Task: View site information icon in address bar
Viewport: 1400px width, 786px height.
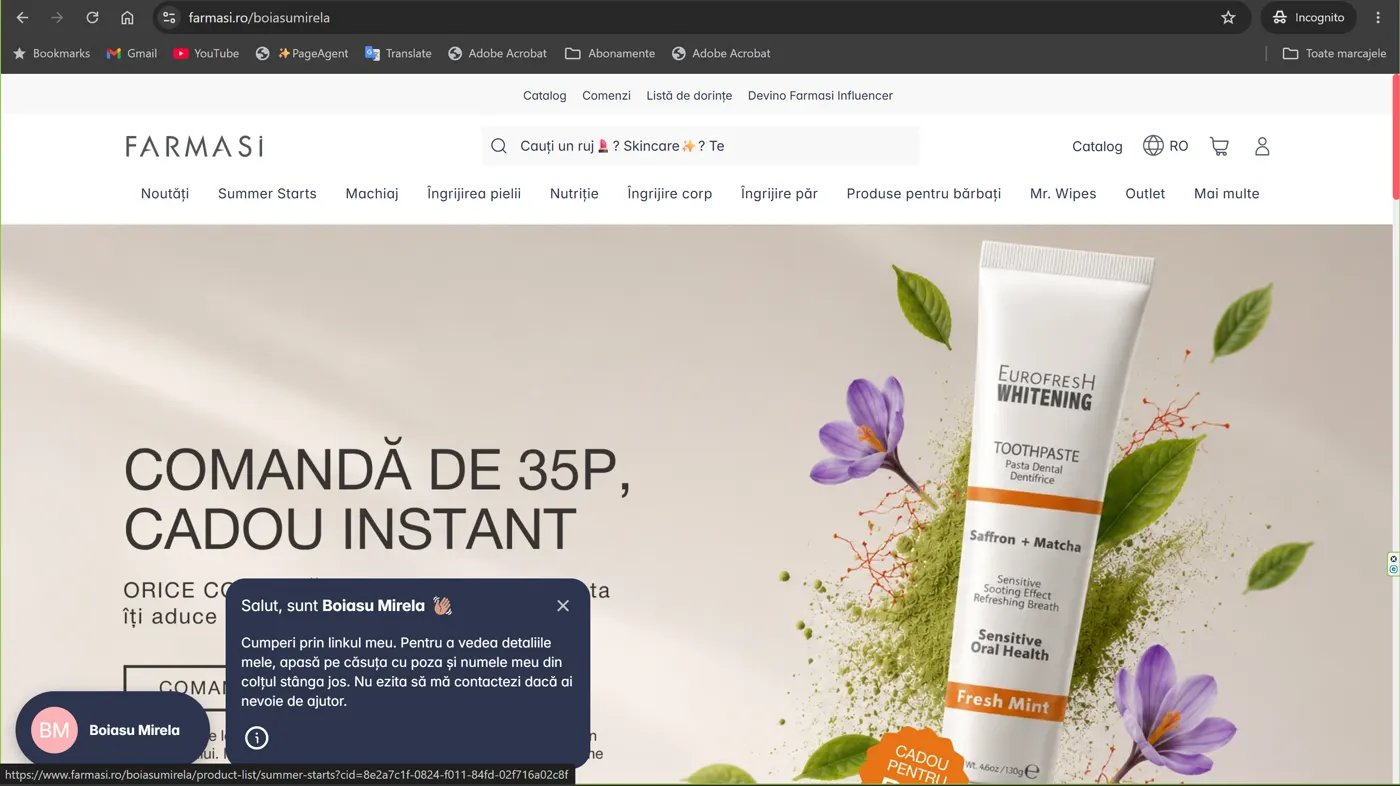Action: [x=169, y=18]
